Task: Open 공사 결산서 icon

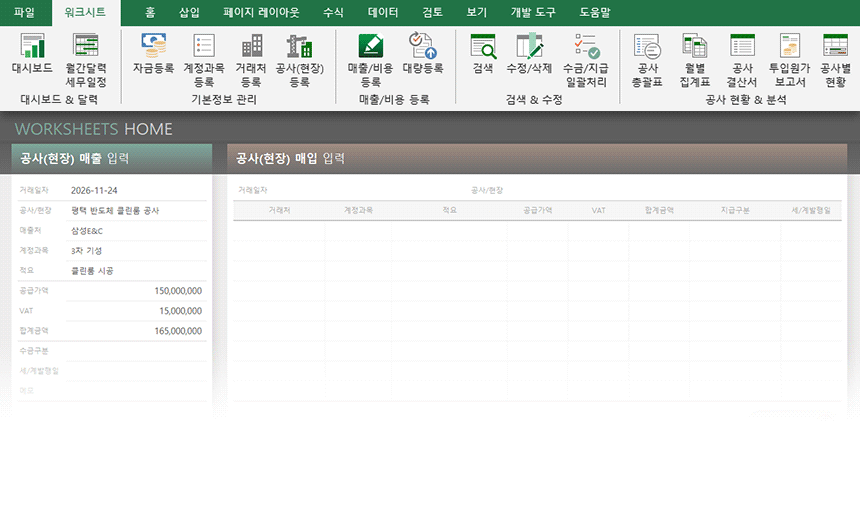Action: (742, 46)
